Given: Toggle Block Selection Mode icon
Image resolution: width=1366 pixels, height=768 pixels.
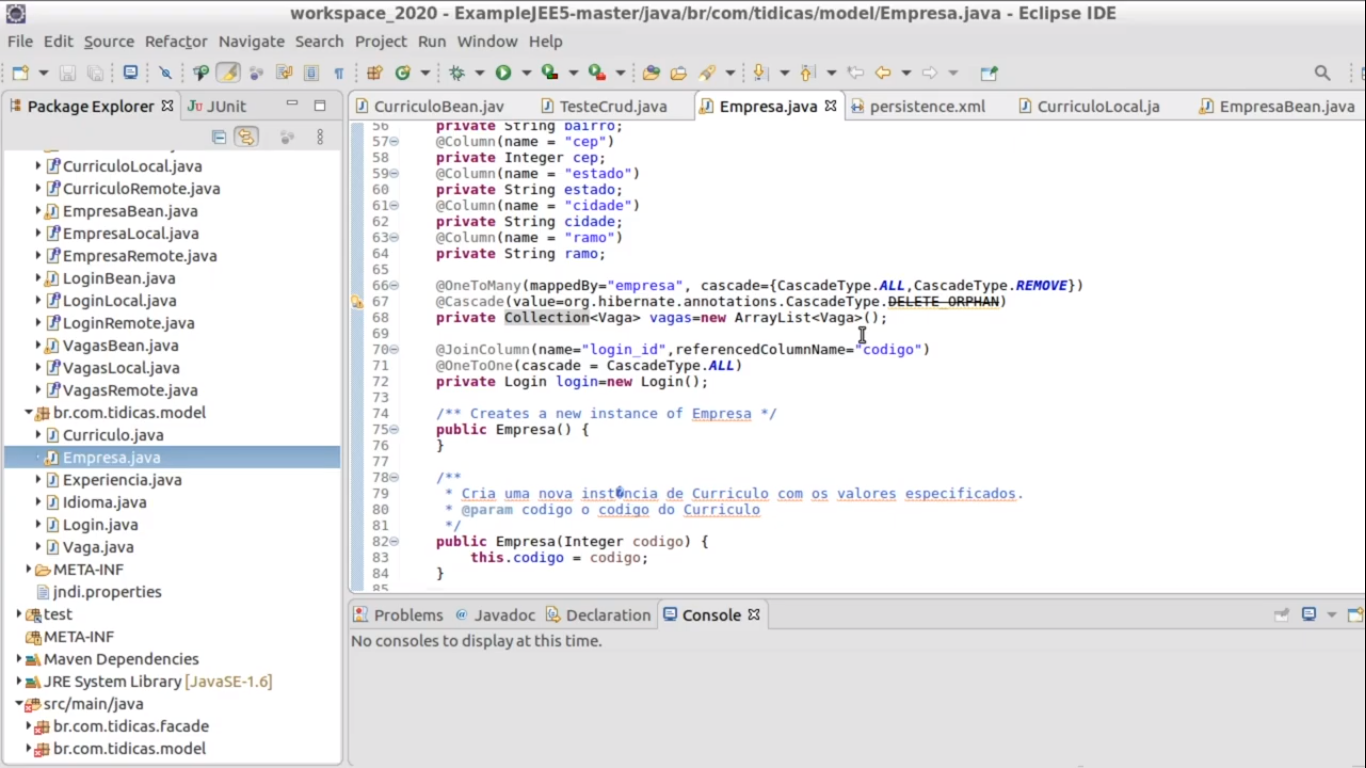Looking at the screenshot, I should click(x=311, y=73).
